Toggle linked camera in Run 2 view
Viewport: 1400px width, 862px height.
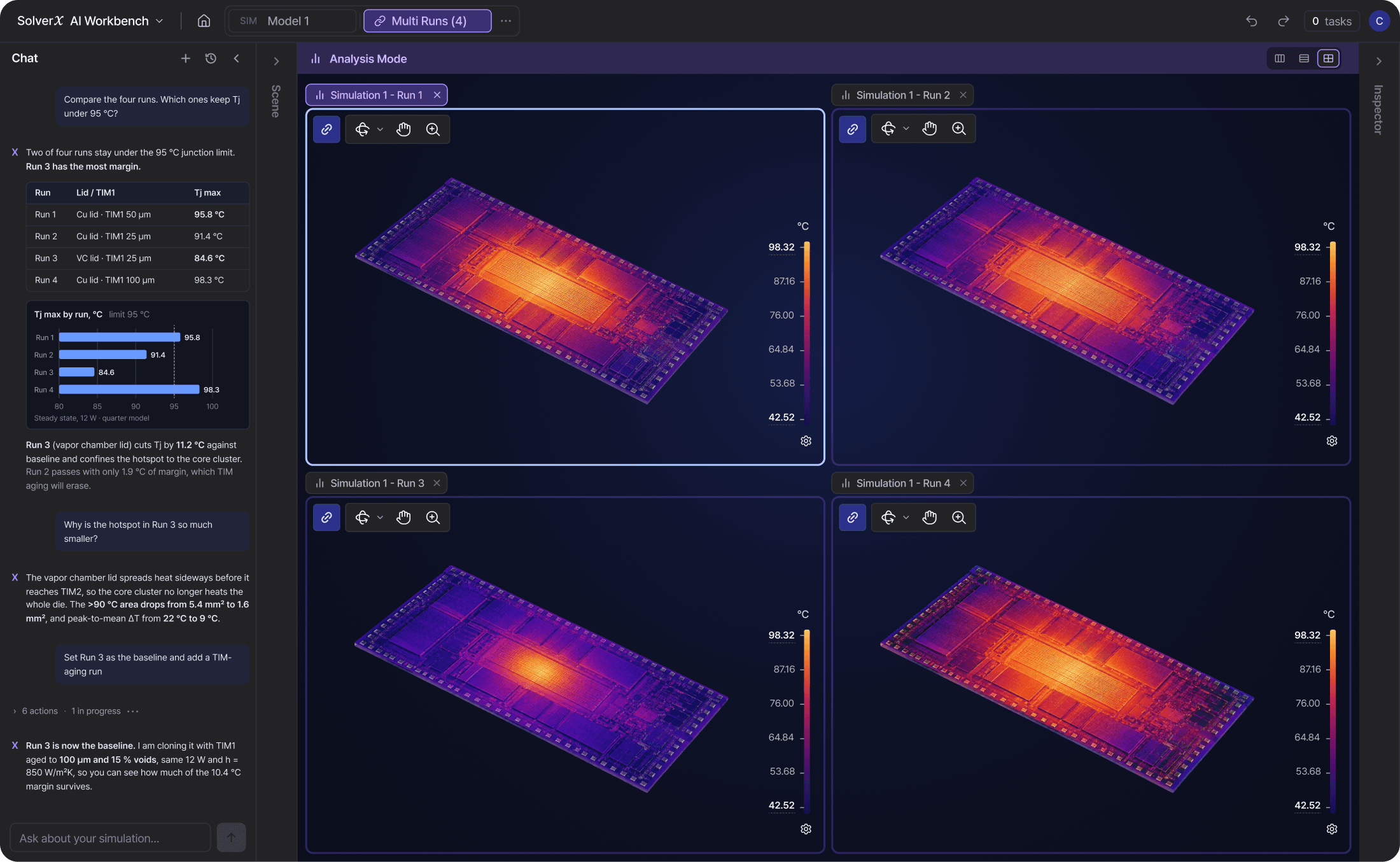[853, 129]
